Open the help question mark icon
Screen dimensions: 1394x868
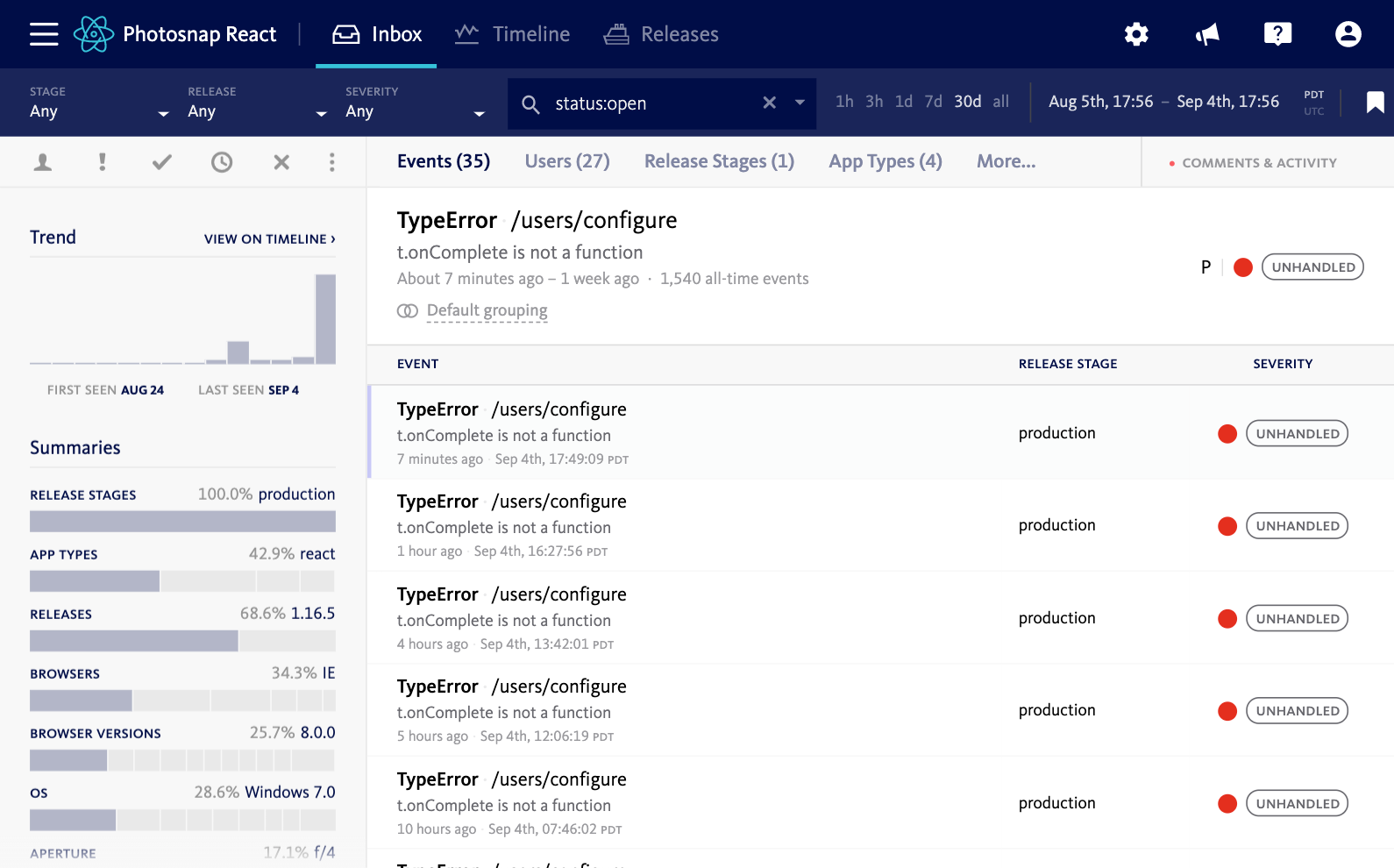click(x=1277, y=34)
